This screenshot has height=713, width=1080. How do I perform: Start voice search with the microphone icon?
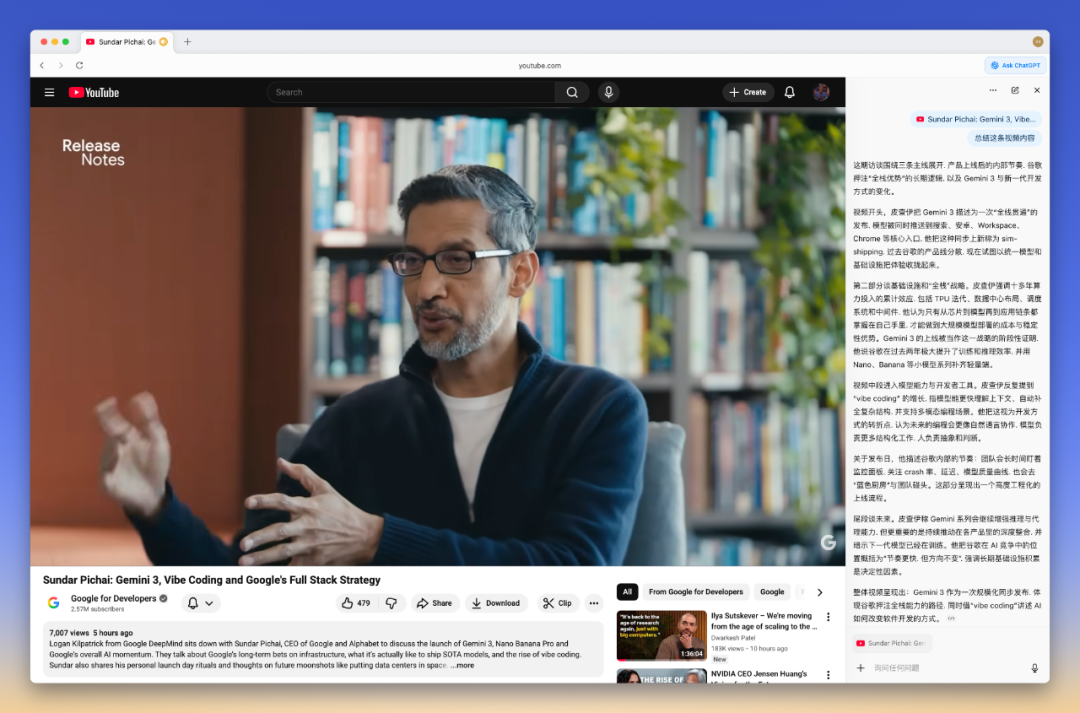[608, 92]
